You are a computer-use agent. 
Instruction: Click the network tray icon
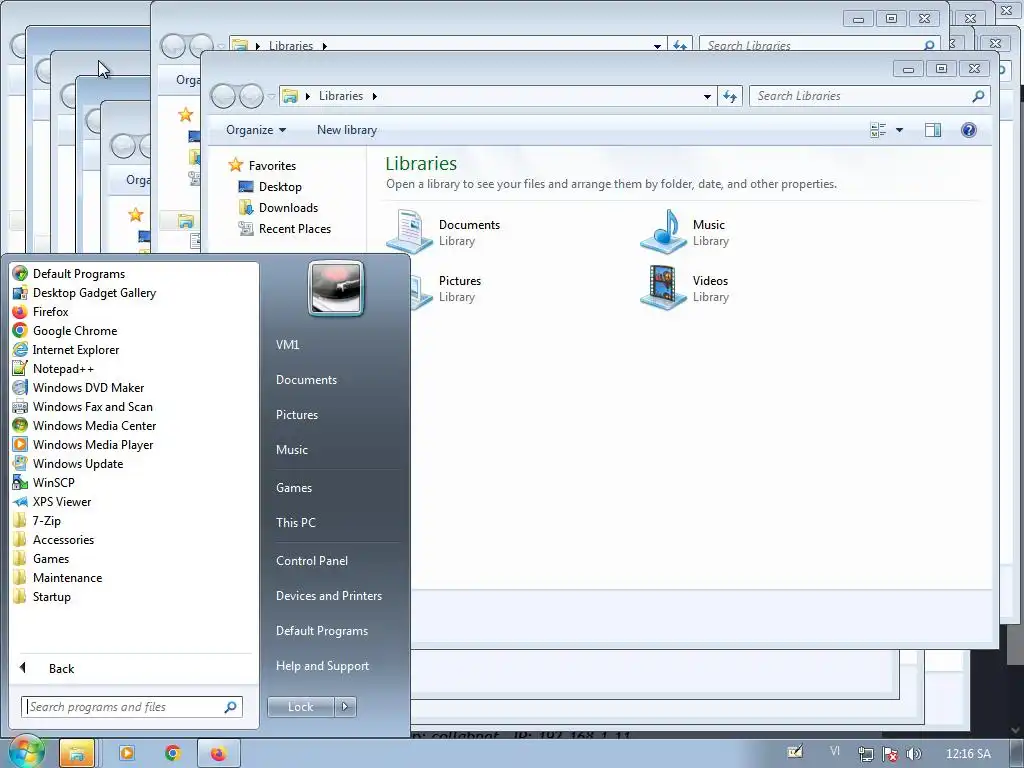click(x=865, y=754)
